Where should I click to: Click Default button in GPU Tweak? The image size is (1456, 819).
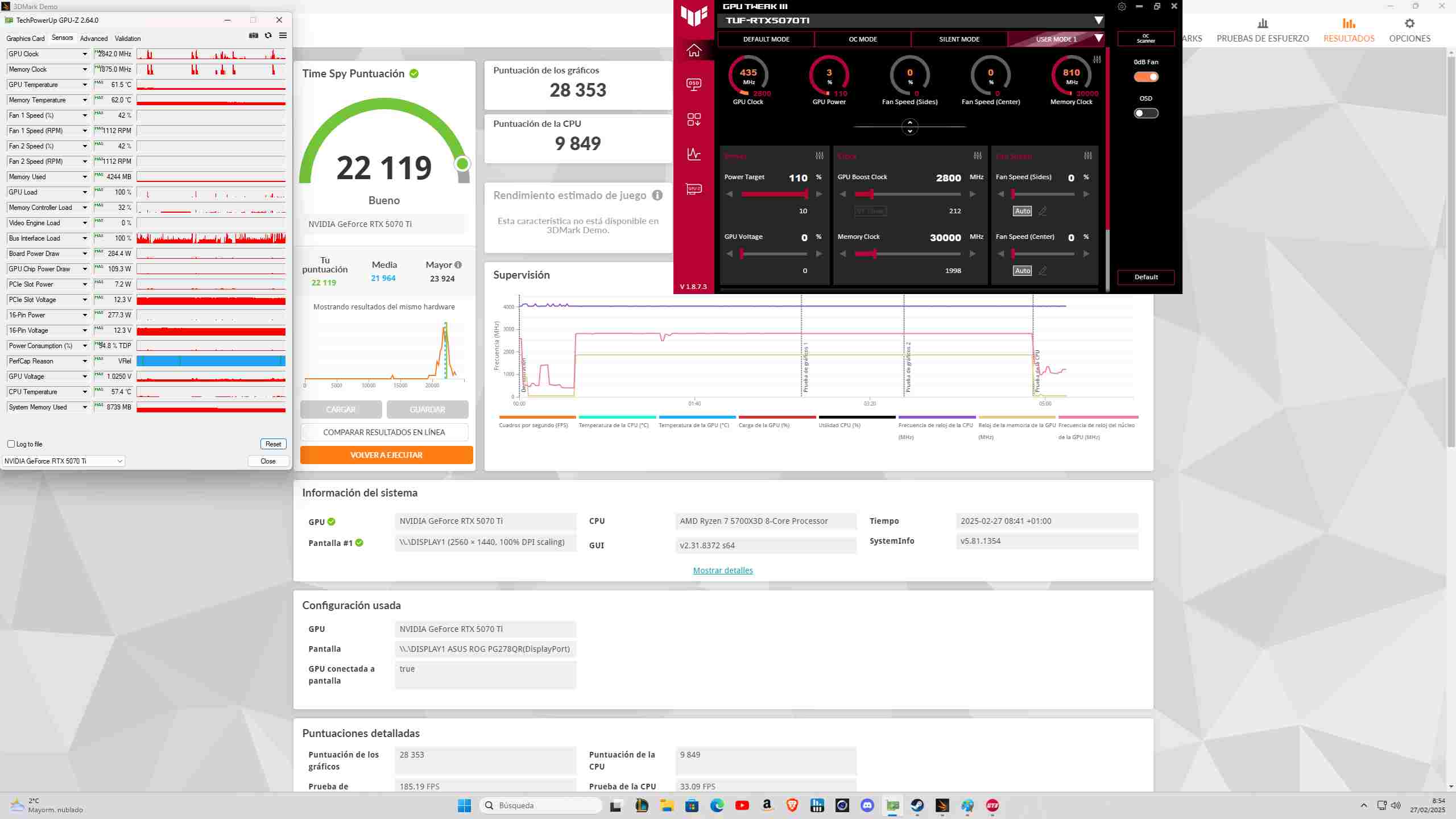coord(1146,277)
